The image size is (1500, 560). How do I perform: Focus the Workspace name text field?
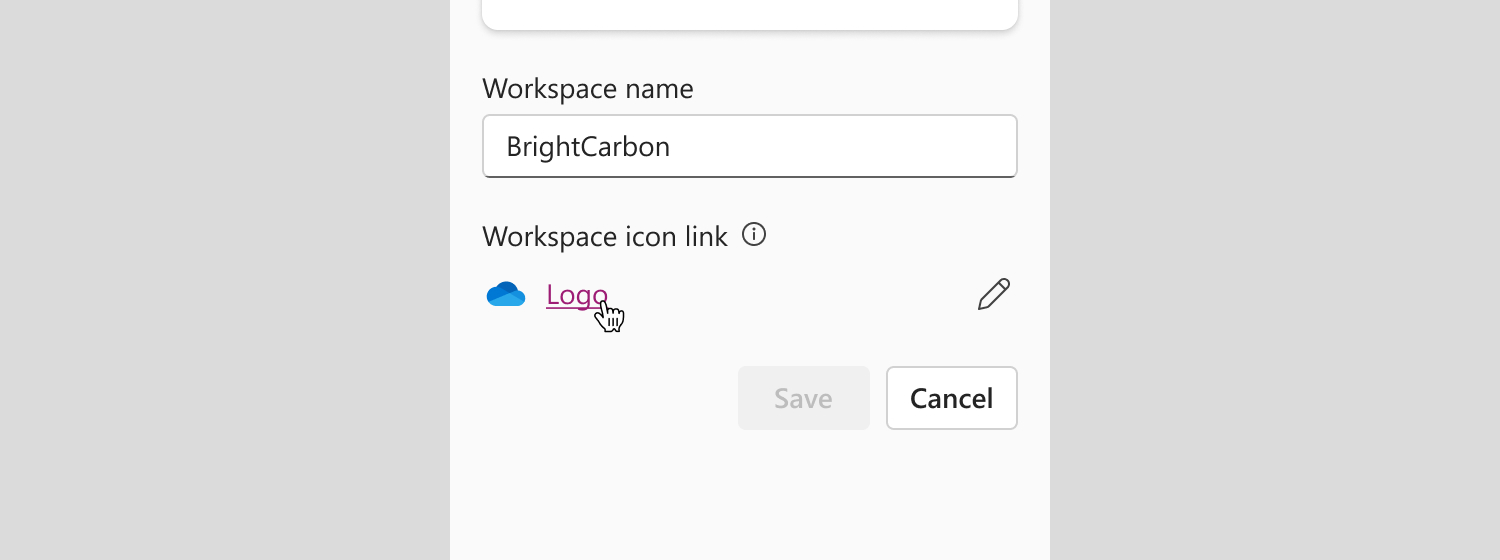(x=749, y=147)
